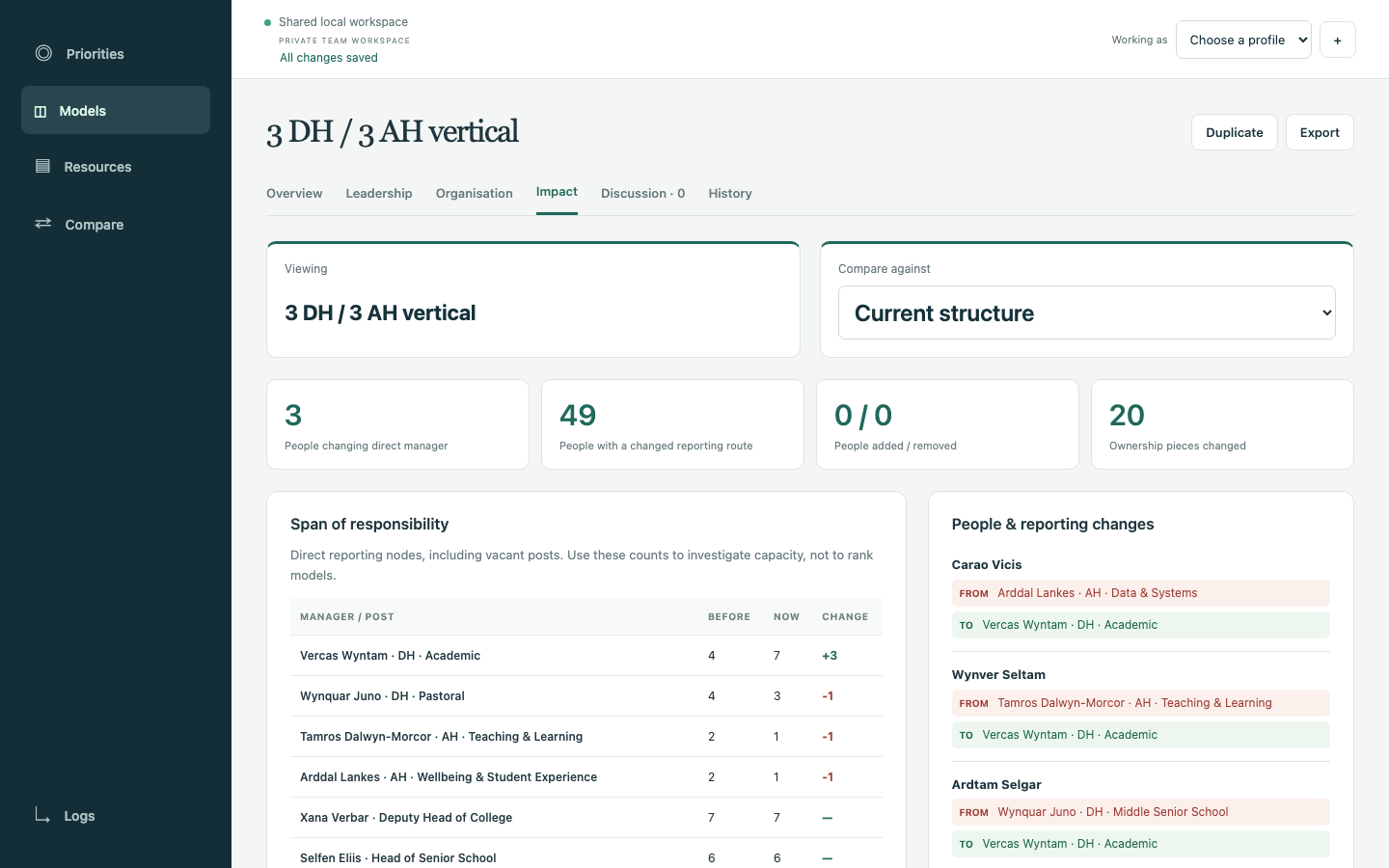The width and height of the screenshot is (1389, 868).
Task: Click 'FROM Wynquar Juno · DH · Middle Senior School' entry
Action: click(x=1141, y=812)
